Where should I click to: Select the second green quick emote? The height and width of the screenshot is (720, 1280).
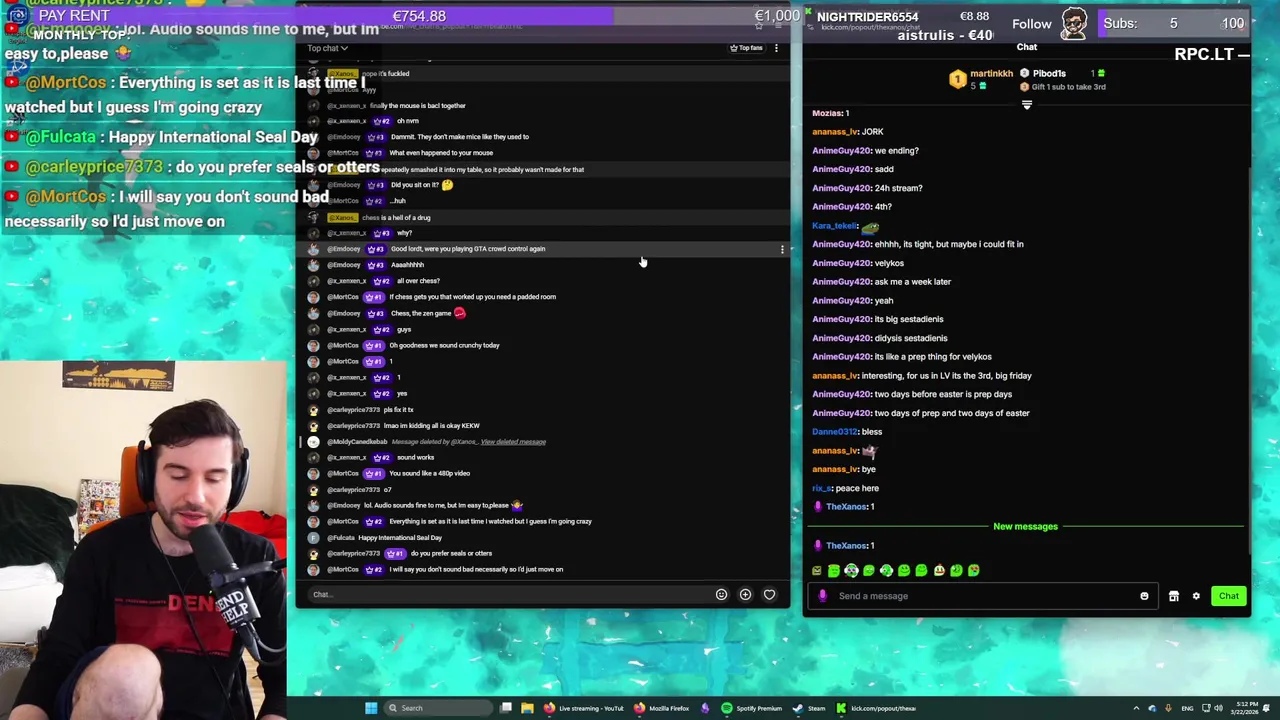coord(834,571)
